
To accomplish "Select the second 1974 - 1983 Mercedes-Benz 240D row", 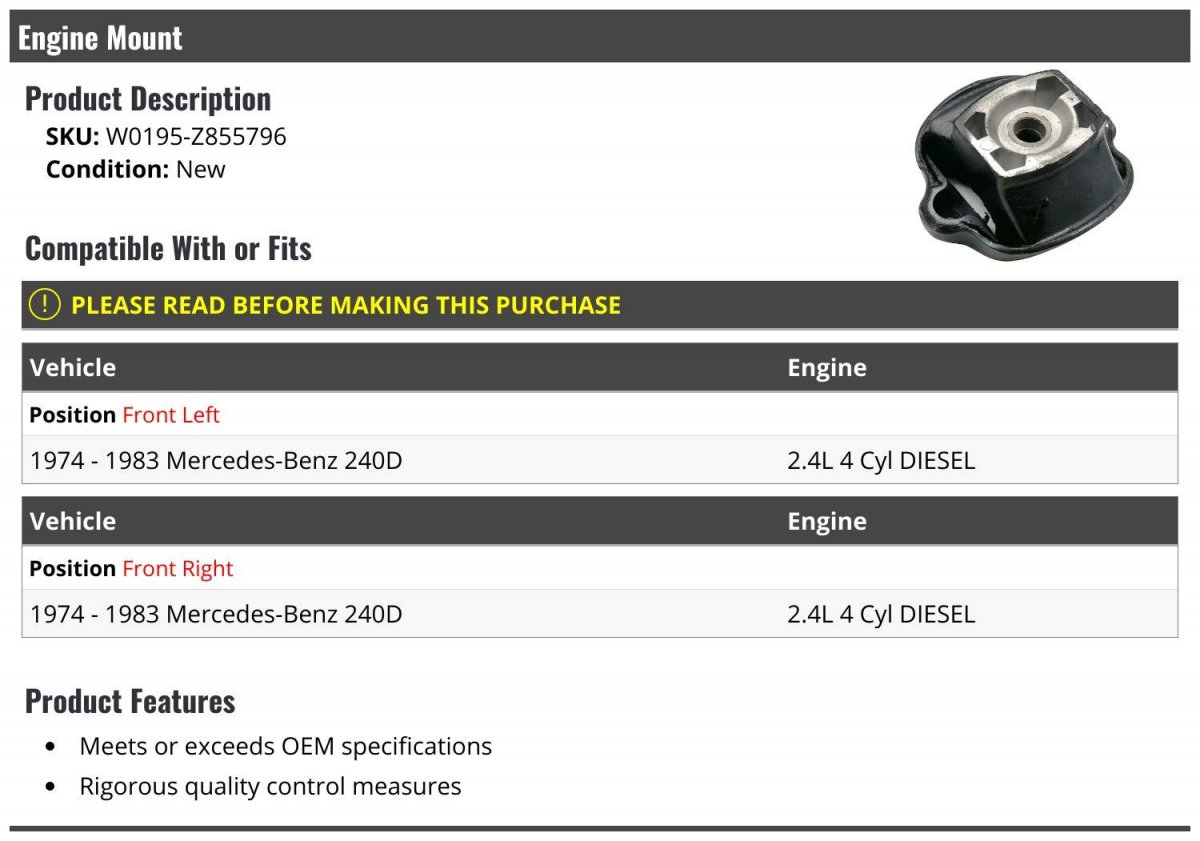I will (x=600, y=614).
